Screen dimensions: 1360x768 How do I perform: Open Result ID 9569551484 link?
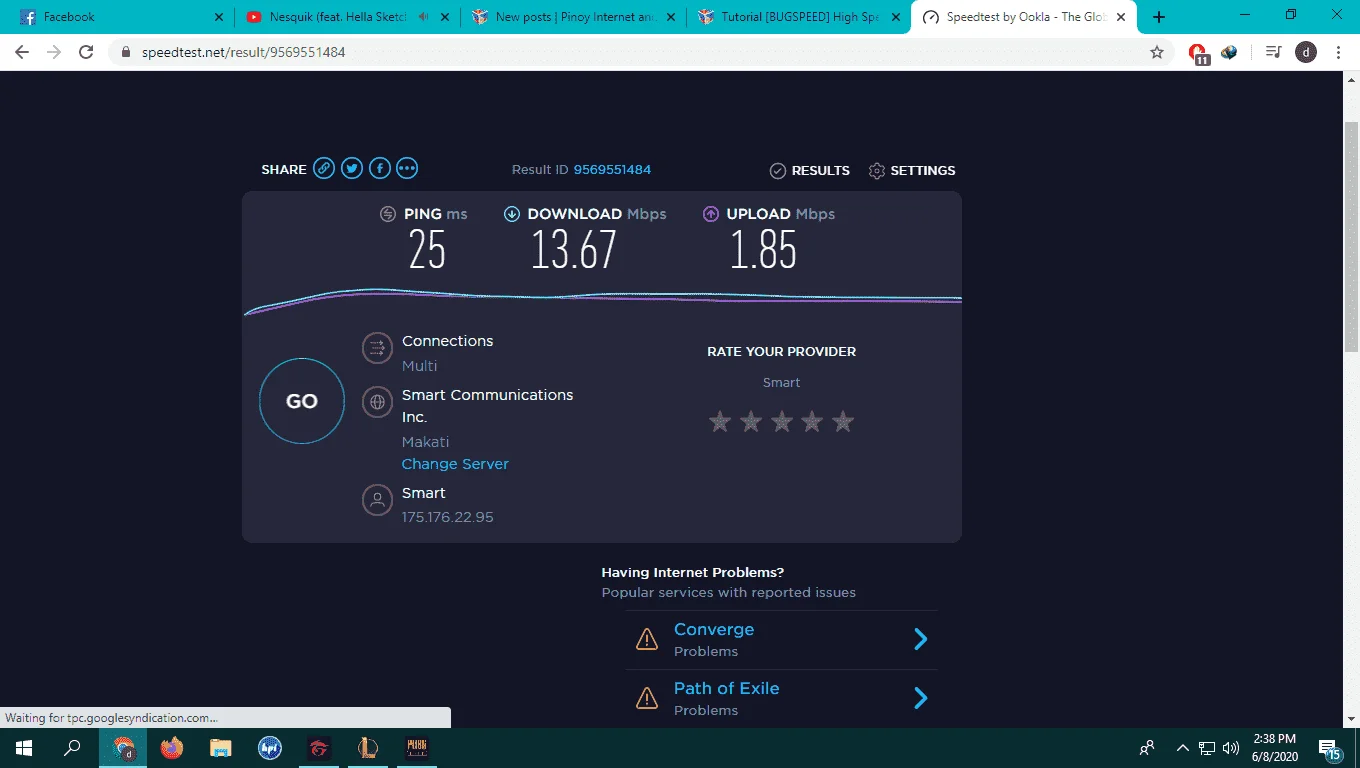coord(612,170)
